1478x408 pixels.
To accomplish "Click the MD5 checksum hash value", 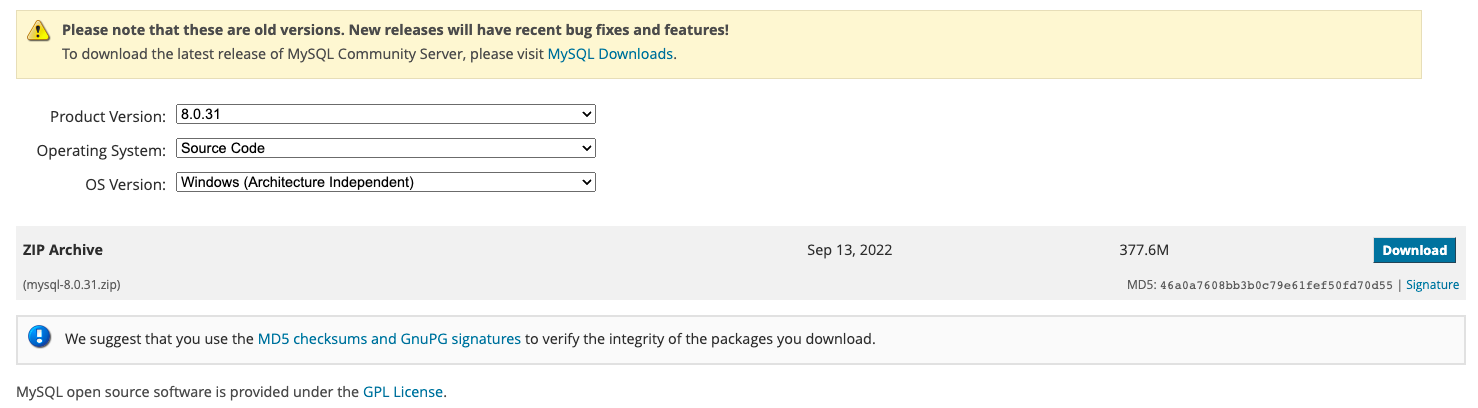I will point(1276,285).
